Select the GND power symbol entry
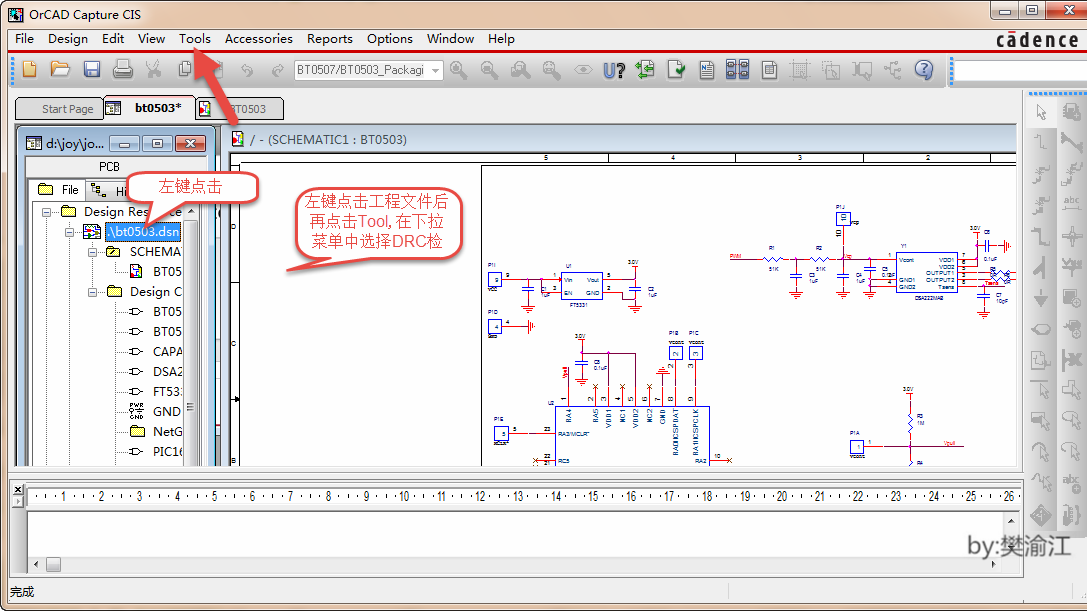1087x611 pixels. coord(166,412)
